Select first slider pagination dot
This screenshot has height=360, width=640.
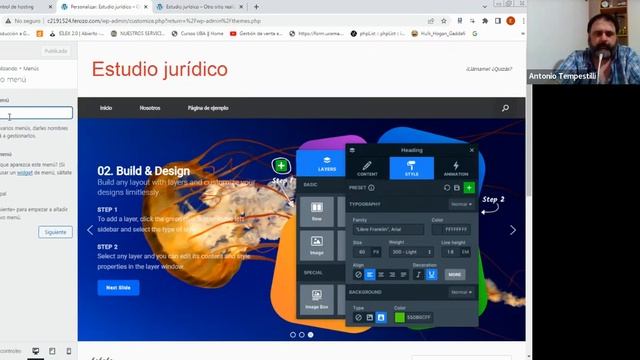293,335
